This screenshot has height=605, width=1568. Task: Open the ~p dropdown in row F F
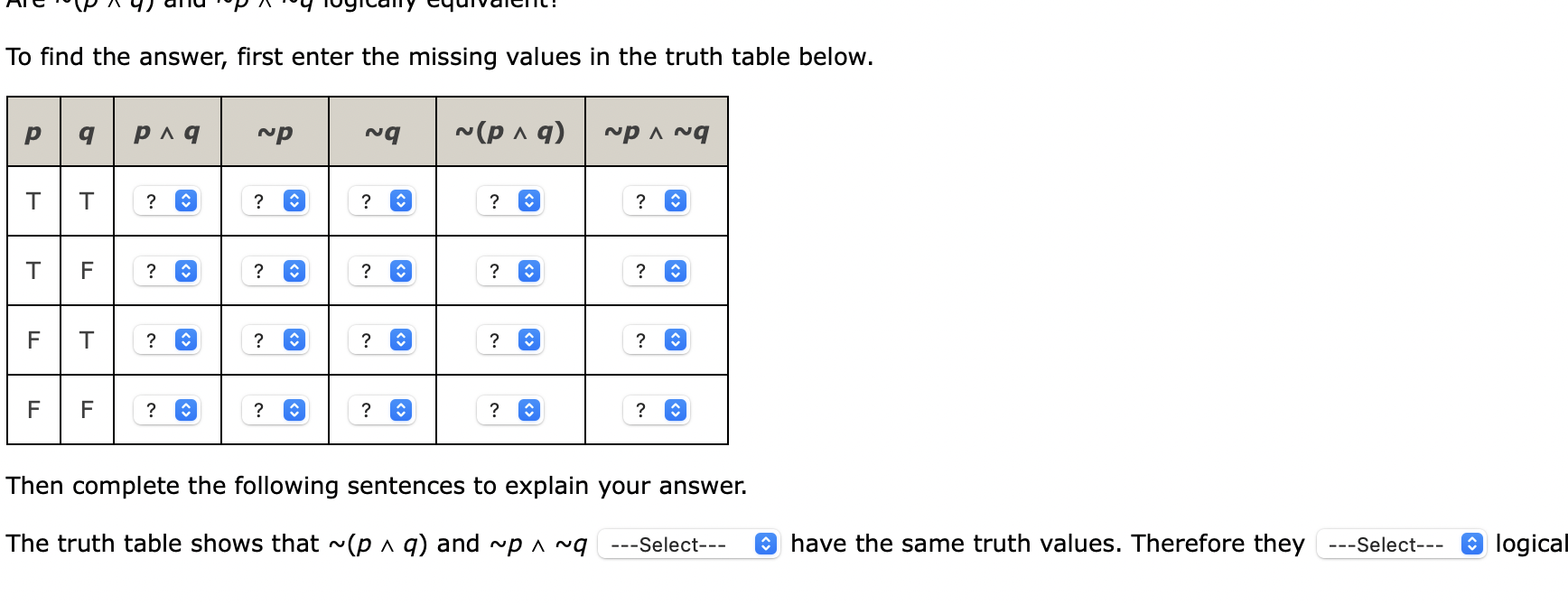click(x=275, y=410)
